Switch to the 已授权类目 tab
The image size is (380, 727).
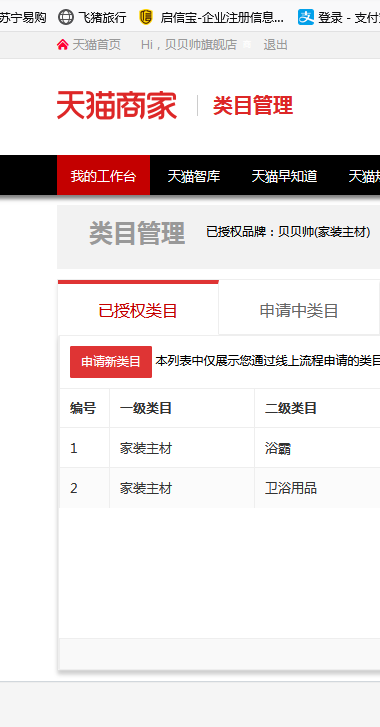138,309
